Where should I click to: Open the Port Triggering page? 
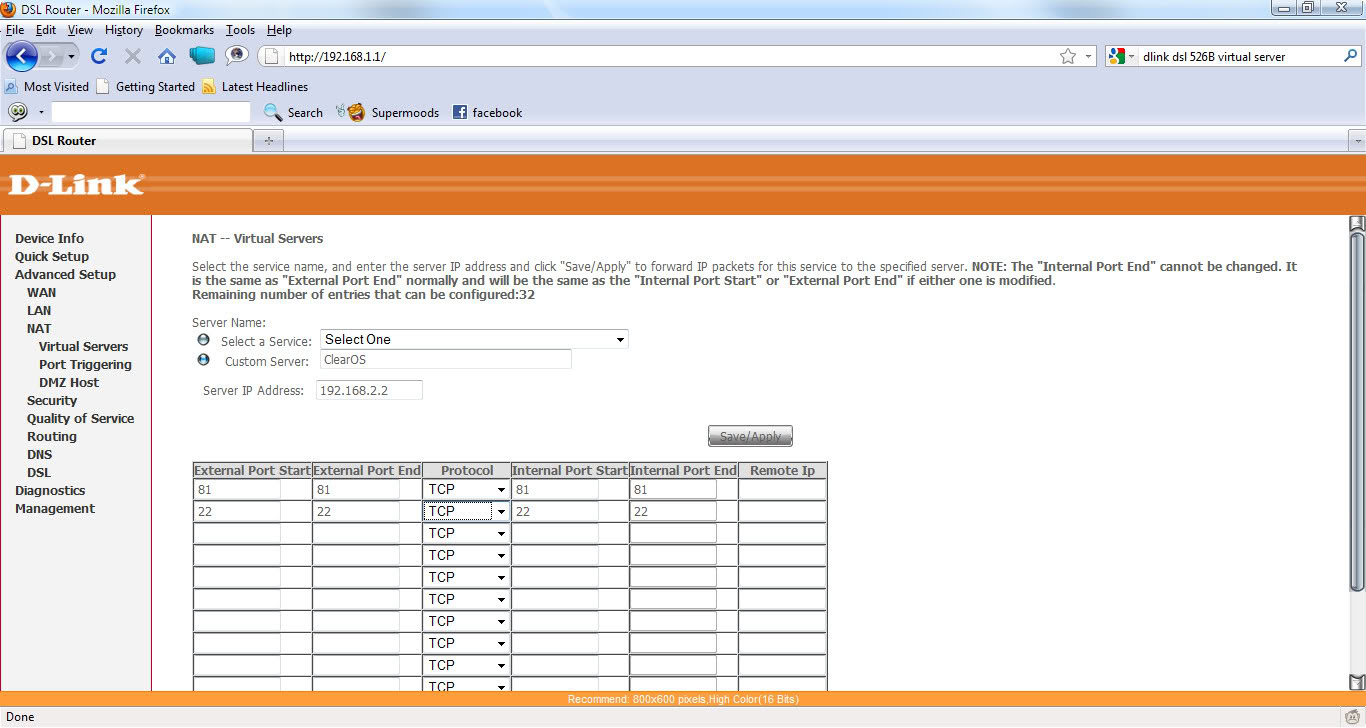click(x=85, y=364)
